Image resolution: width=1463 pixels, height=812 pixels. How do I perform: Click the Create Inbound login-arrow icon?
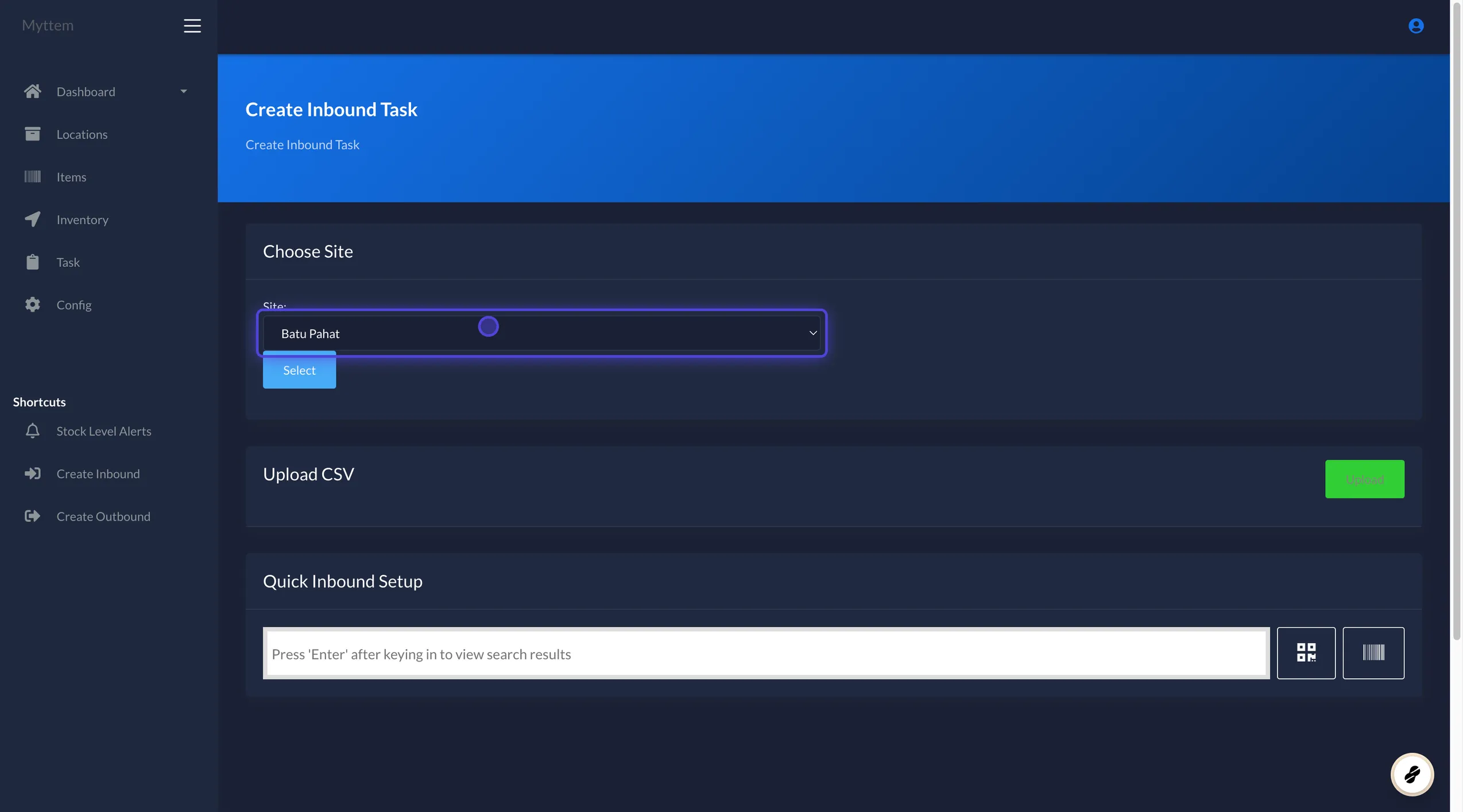coord(33,473)
